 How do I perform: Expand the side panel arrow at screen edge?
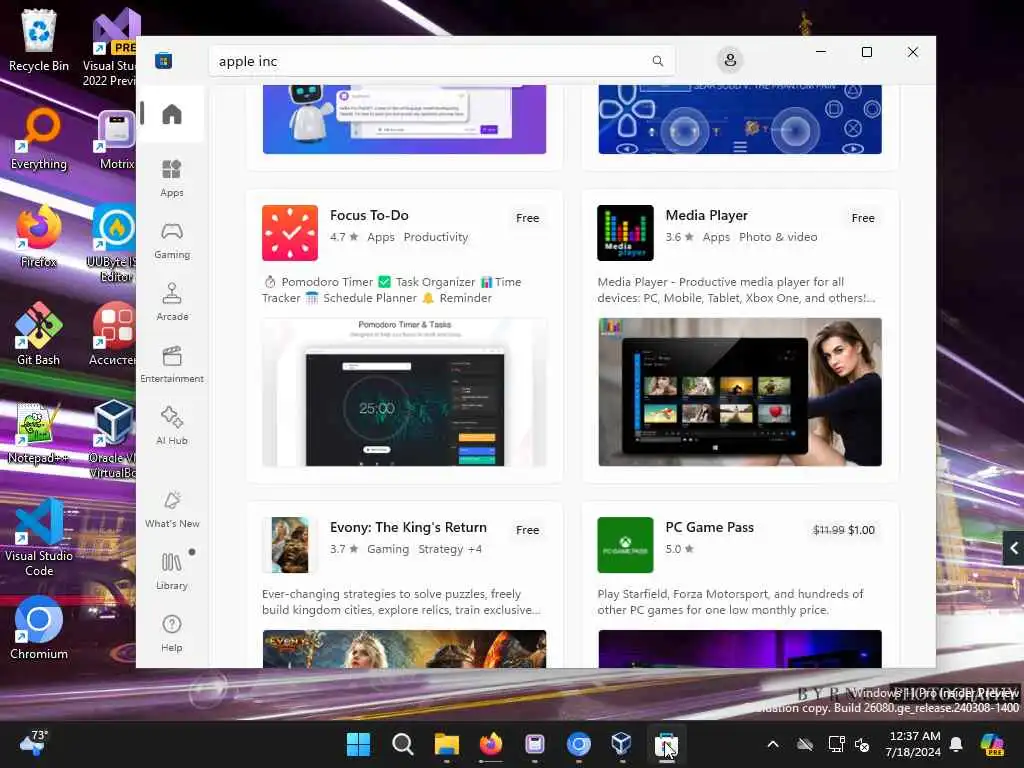pyautogui.click(x=1014, y=549)
